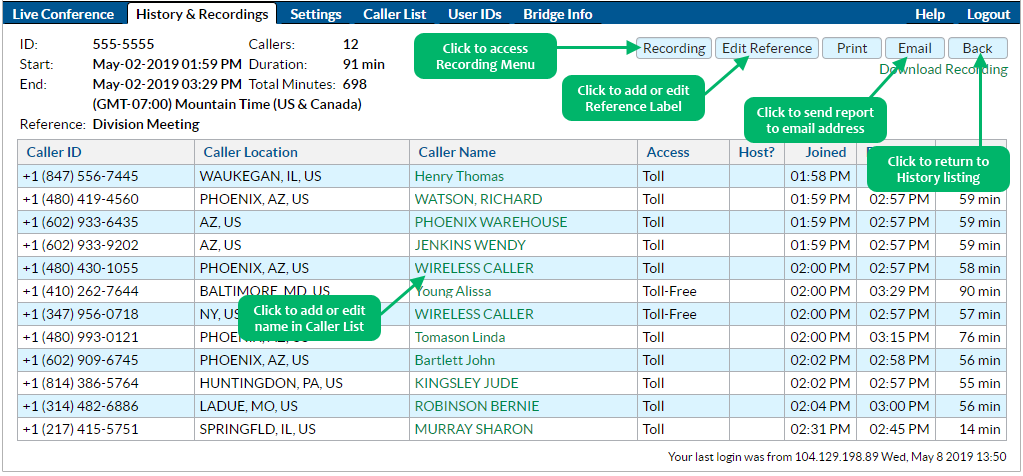Edit caller name Henry Thomas
This screenshot has height=476, width=1023.
tap(459, 176)
